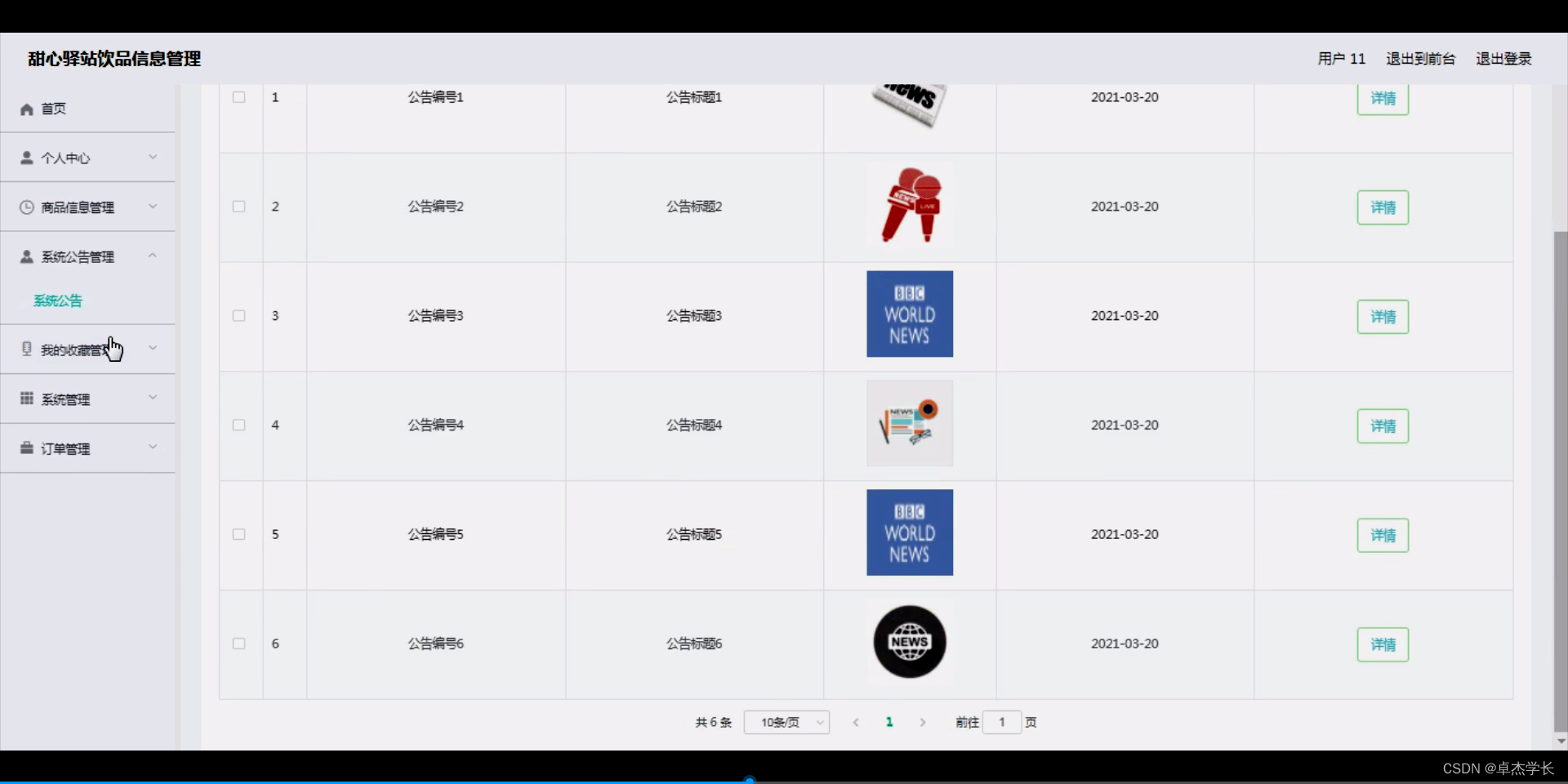1568x784 pixels.
Task: Collapse the 系统公告管理 menu chevron
Action: (x=152, y=256)
